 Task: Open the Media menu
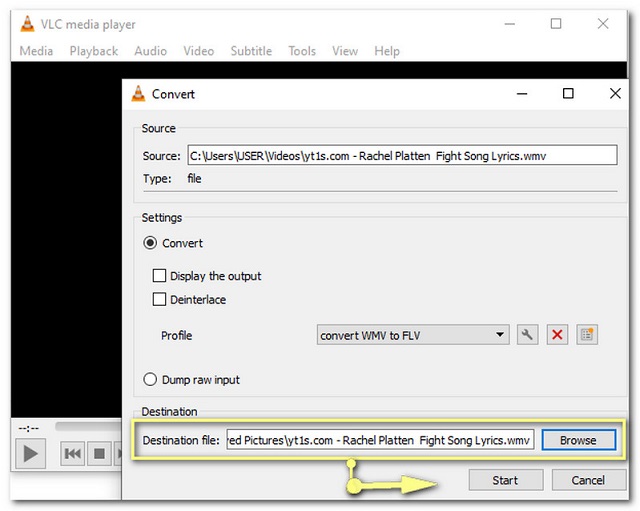click(x=36, y=51)
